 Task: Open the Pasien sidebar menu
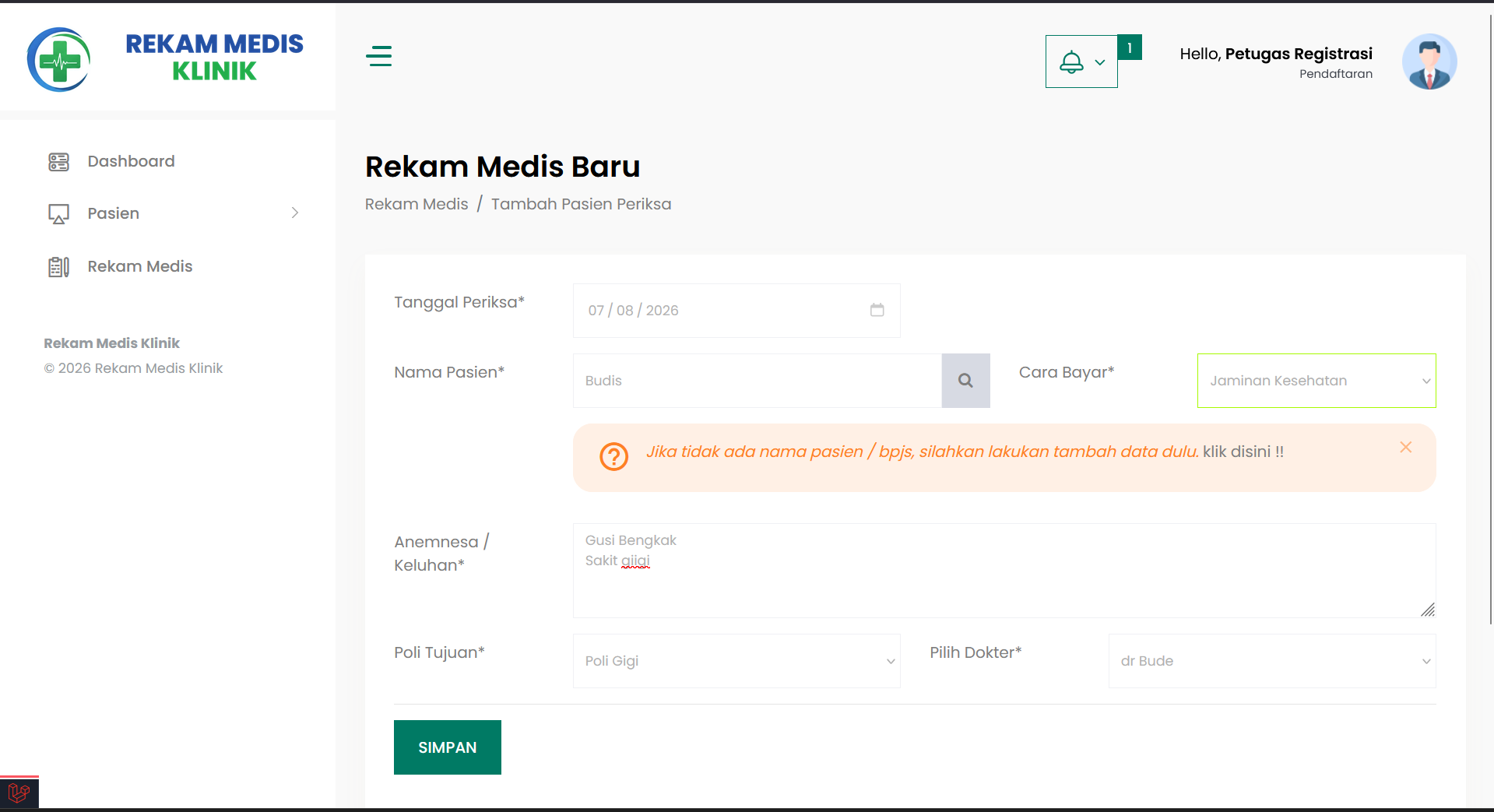click(x=113, y=213)
